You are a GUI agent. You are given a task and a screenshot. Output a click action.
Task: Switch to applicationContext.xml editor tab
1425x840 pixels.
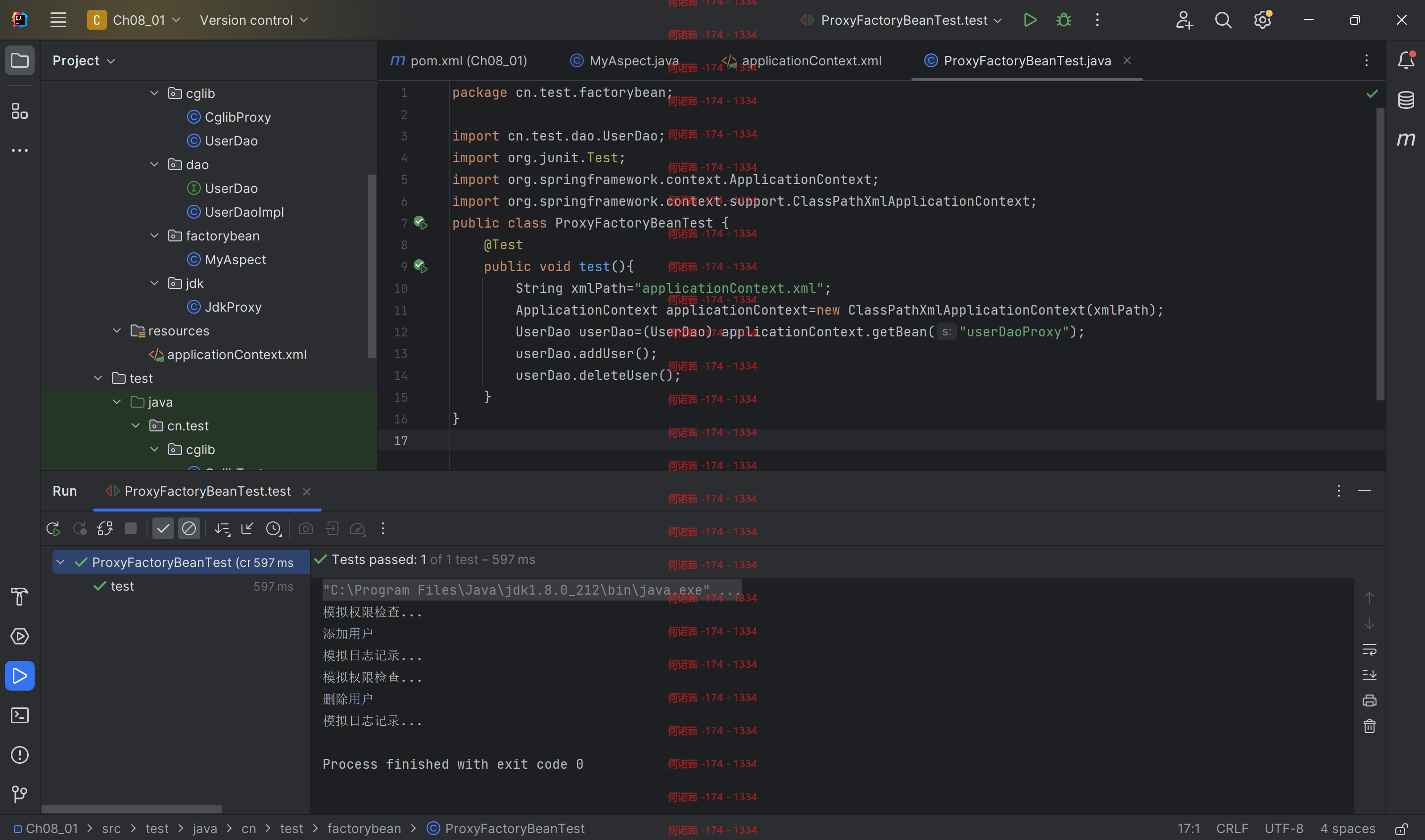(x=801, y=60)
